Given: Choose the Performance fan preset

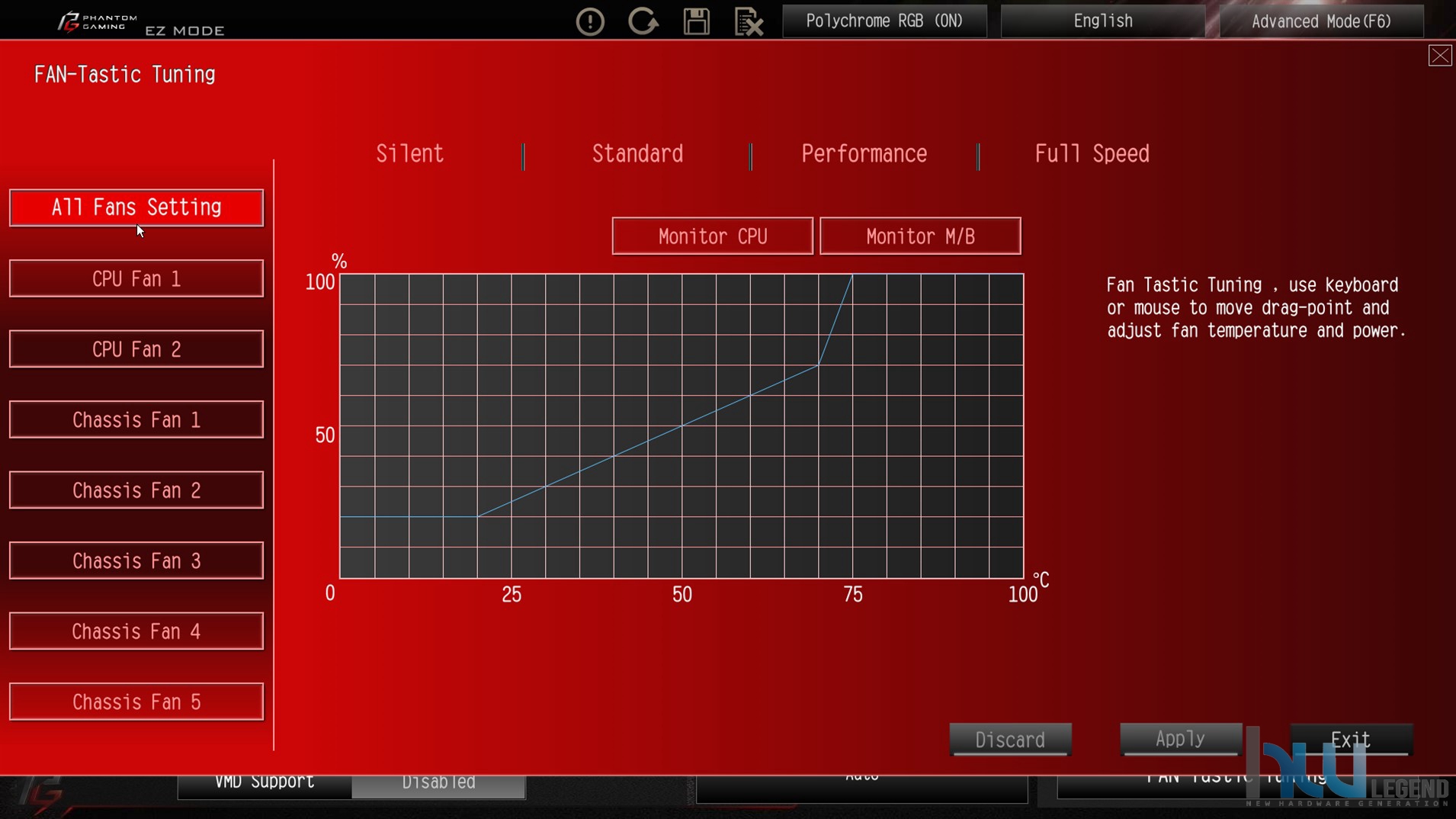Looking at the screenshot, I should pyautogui.click(x=864, y=154).
